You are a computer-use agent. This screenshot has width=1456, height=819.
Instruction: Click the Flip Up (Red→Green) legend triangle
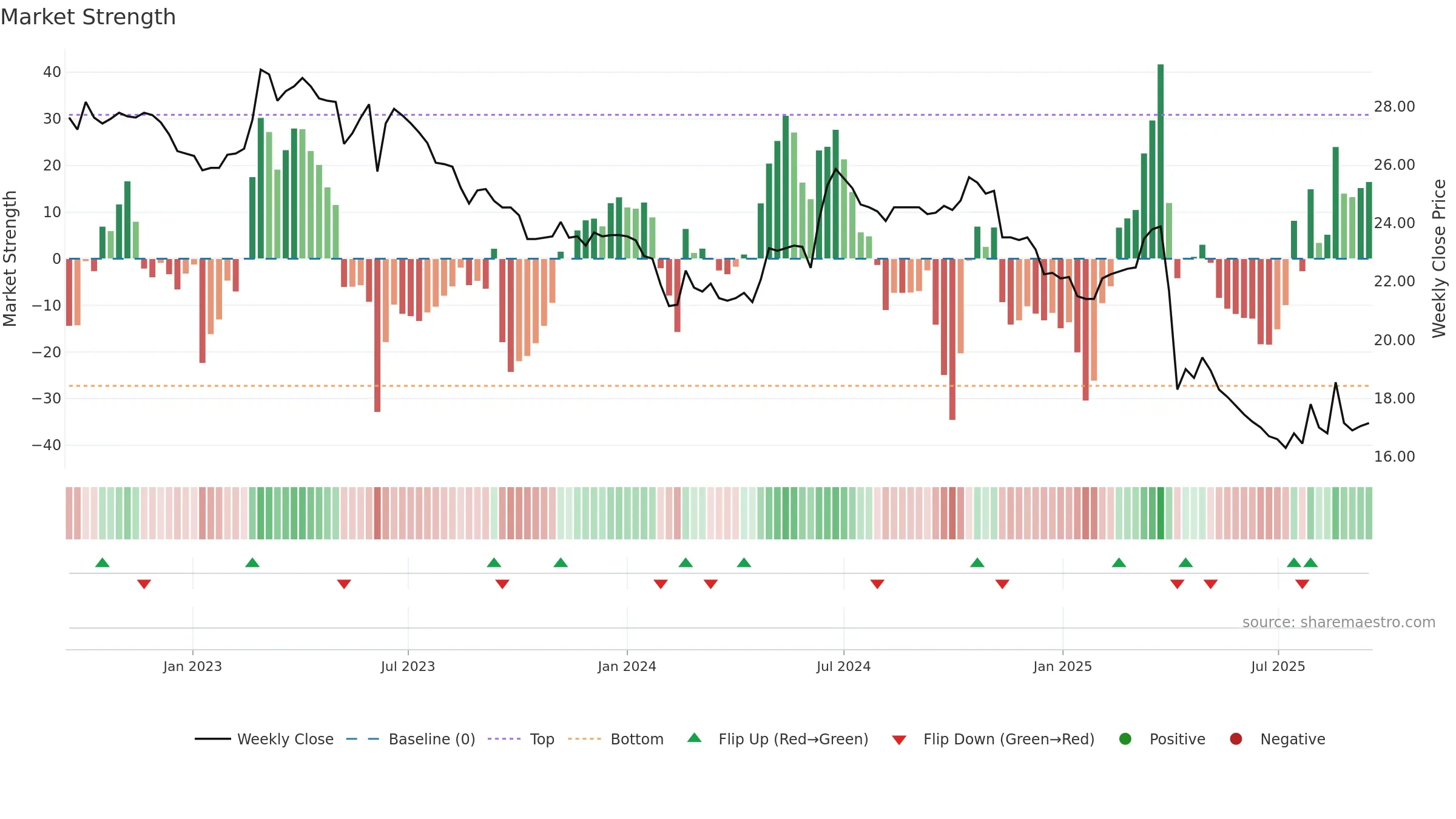[x=695, y=738]
